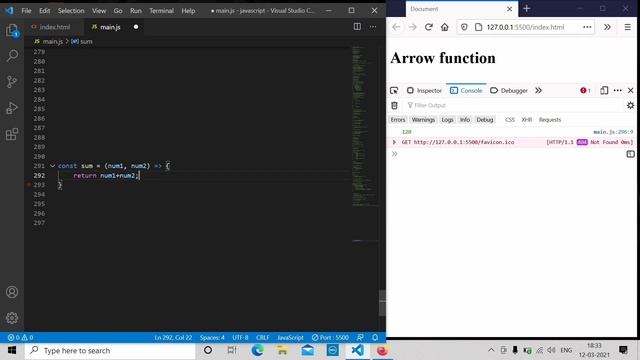
Task: Open the Firefox hamburger menu
Action: pos(627,27)
